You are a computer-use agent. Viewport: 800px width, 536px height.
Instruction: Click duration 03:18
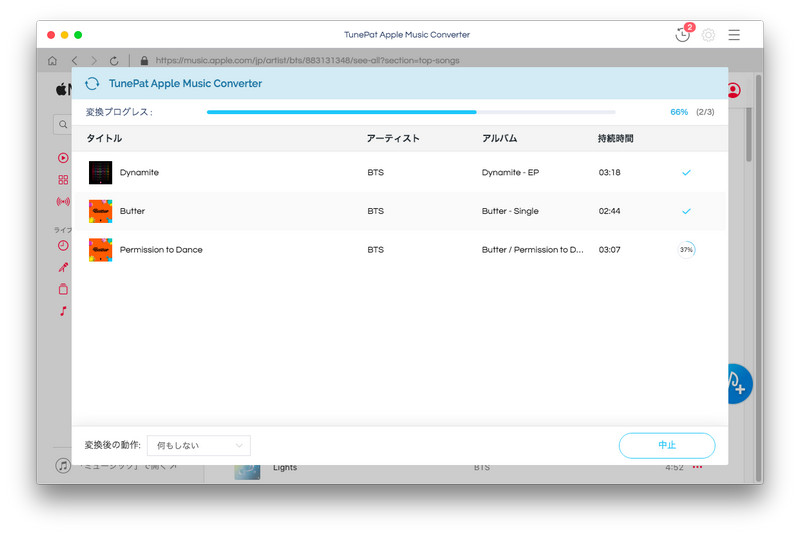coord(610,172)
